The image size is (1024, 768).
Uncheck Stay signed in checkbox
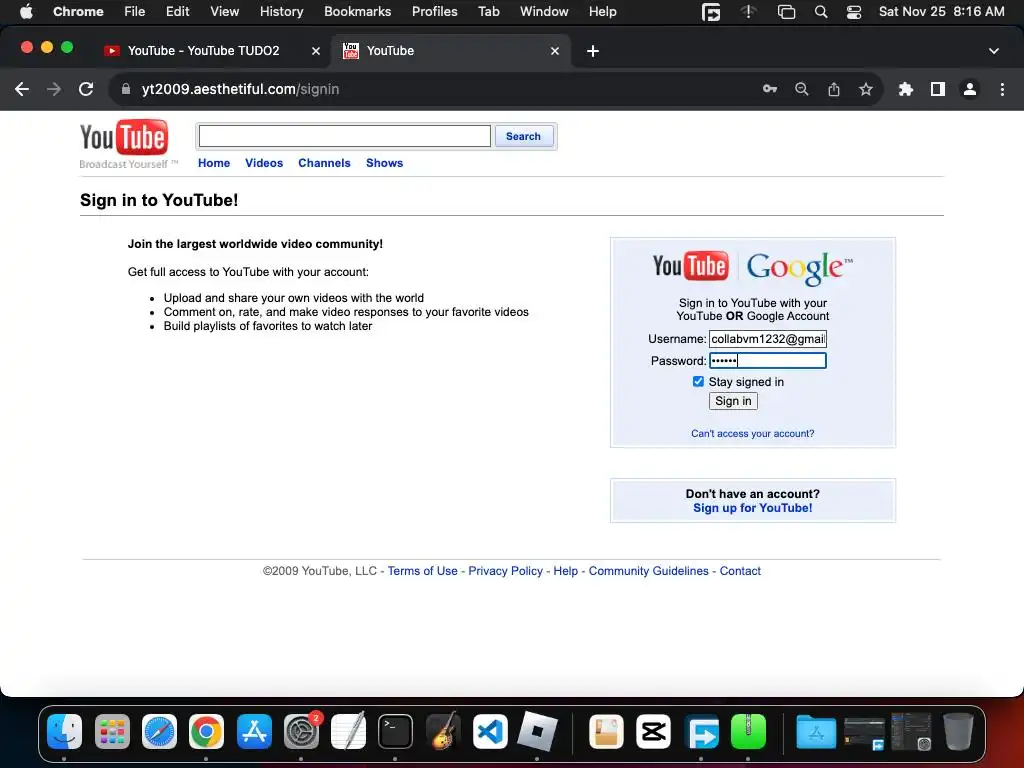pos(698,381)
